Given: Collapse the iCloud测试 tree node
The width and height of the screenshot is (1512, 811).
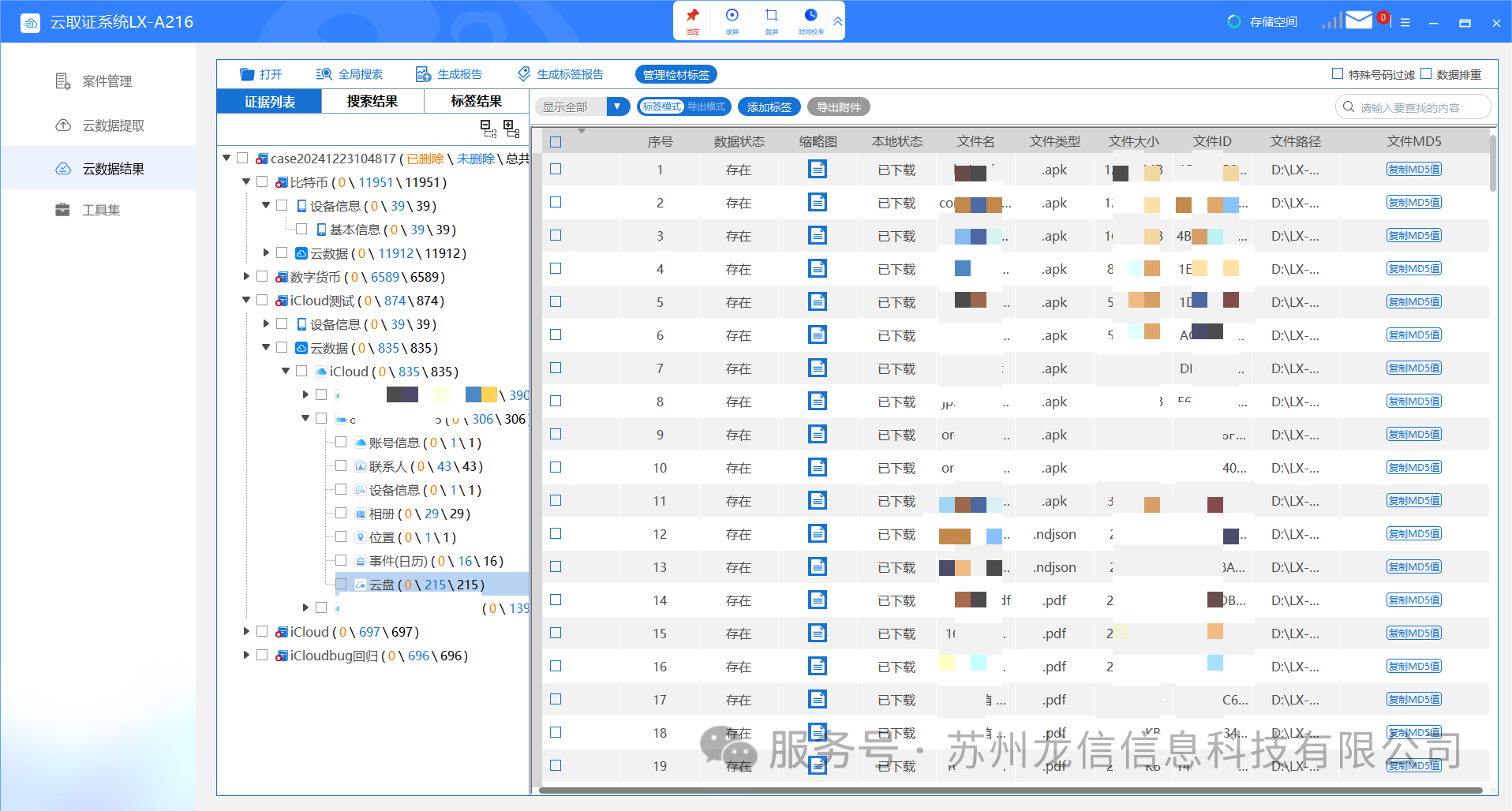Looking at the screenshot, I should point(246,301).
